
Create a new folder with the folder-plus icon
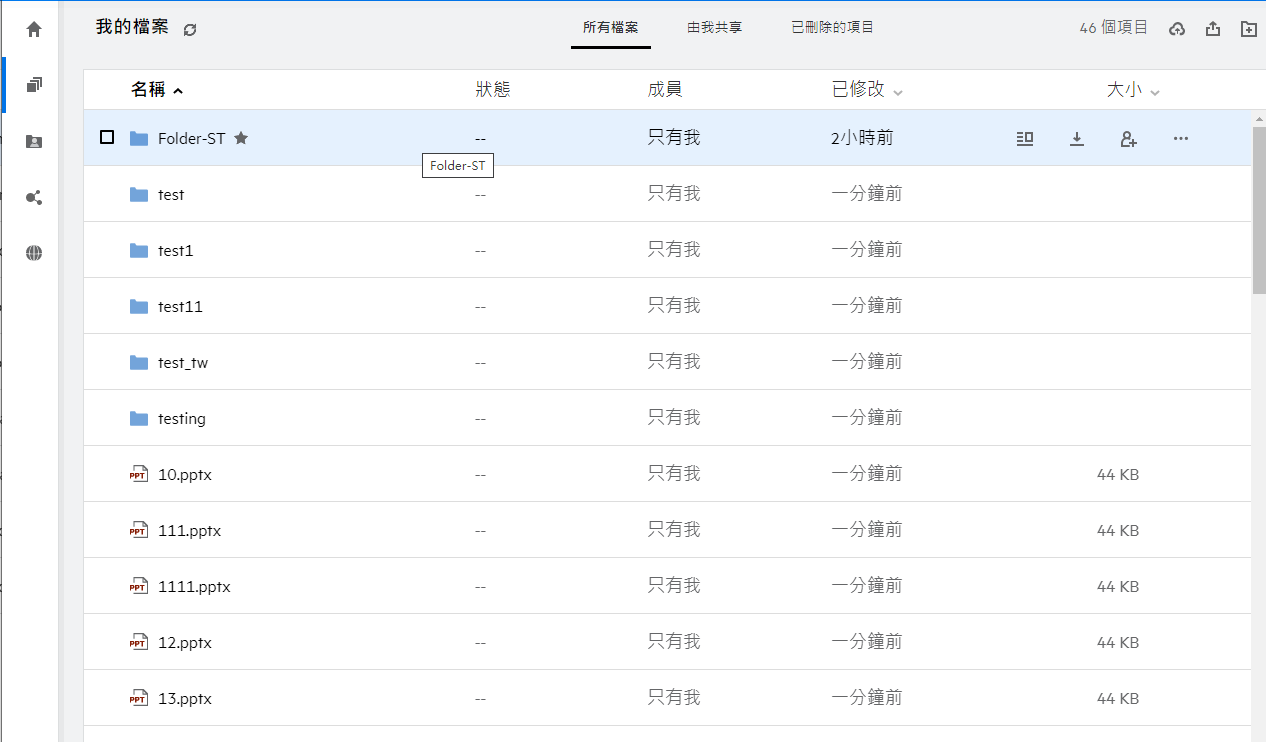point(1248,29)
